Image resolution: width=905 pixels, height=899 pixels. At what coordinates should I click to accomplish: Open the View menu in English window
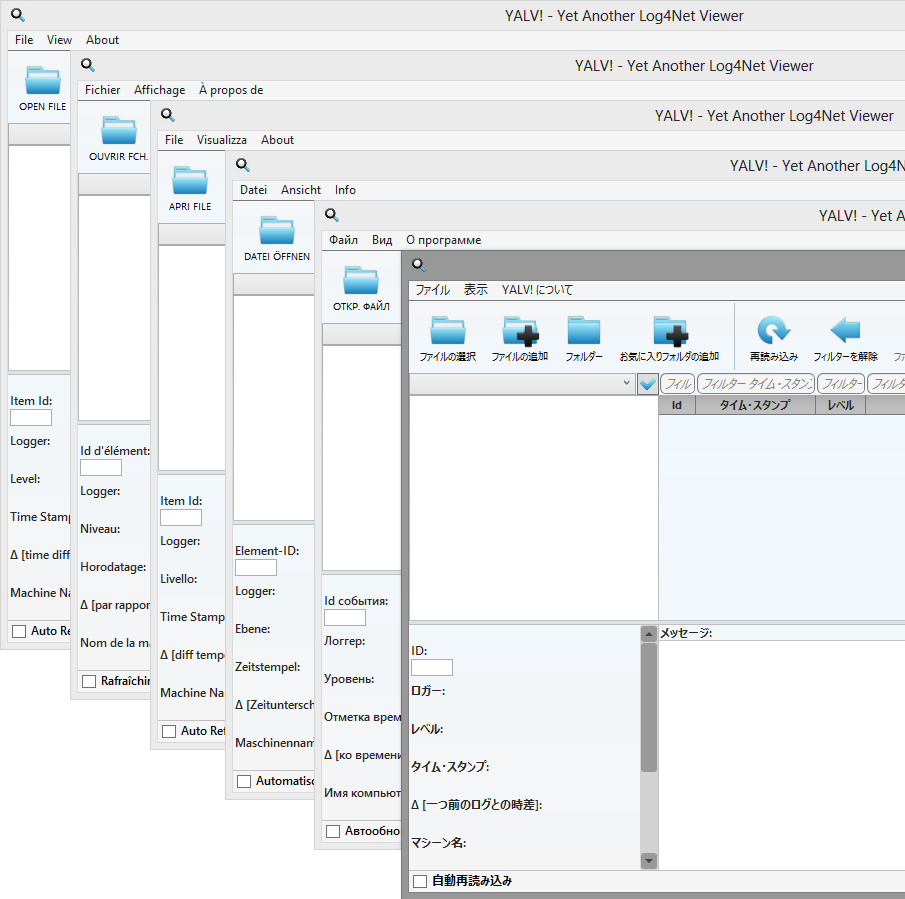click(59, 40)
